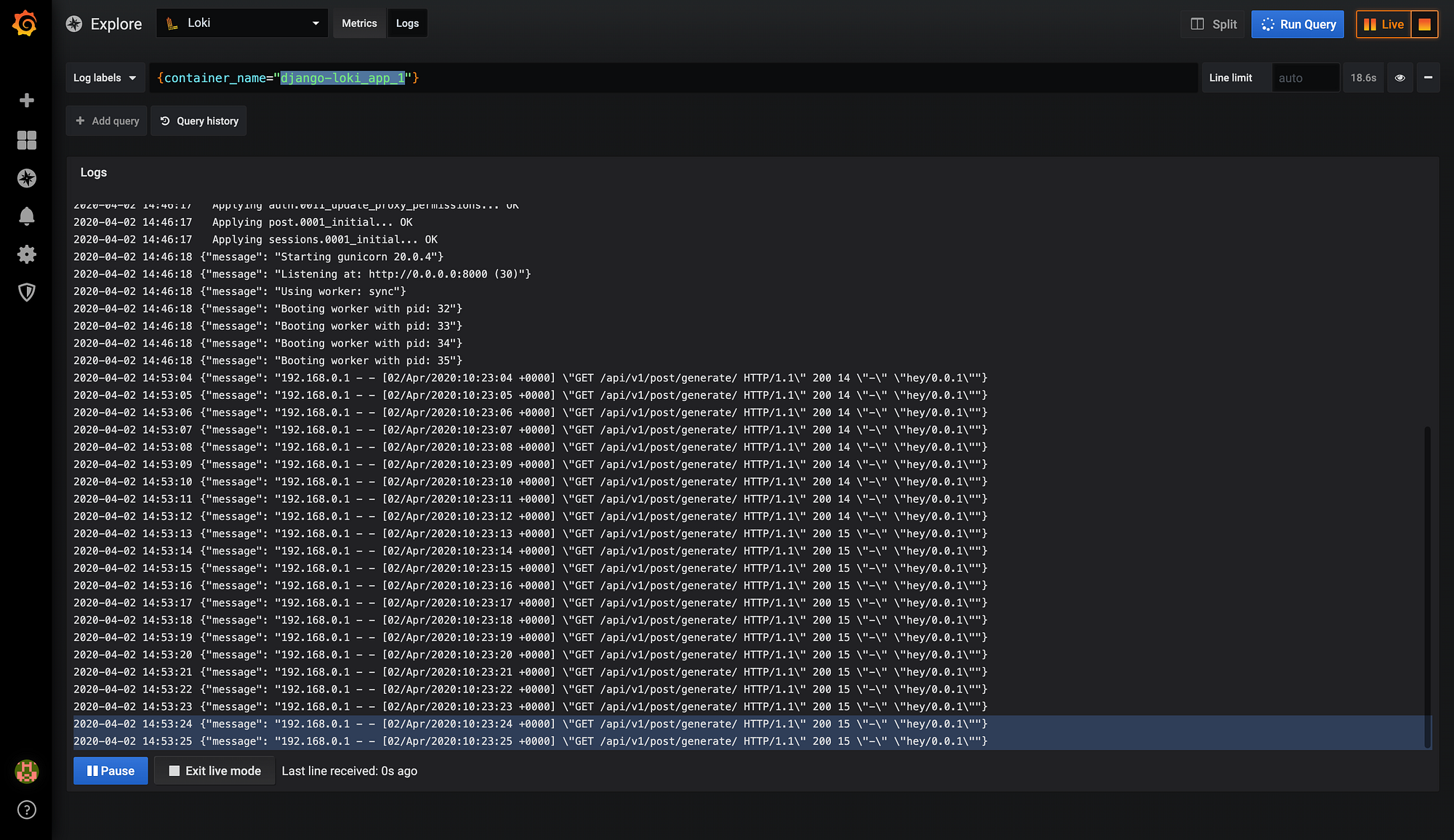Viewport: 1454px width, 840px height.
Task: Click the Run Query button
Action: [x=1298, y=24]
